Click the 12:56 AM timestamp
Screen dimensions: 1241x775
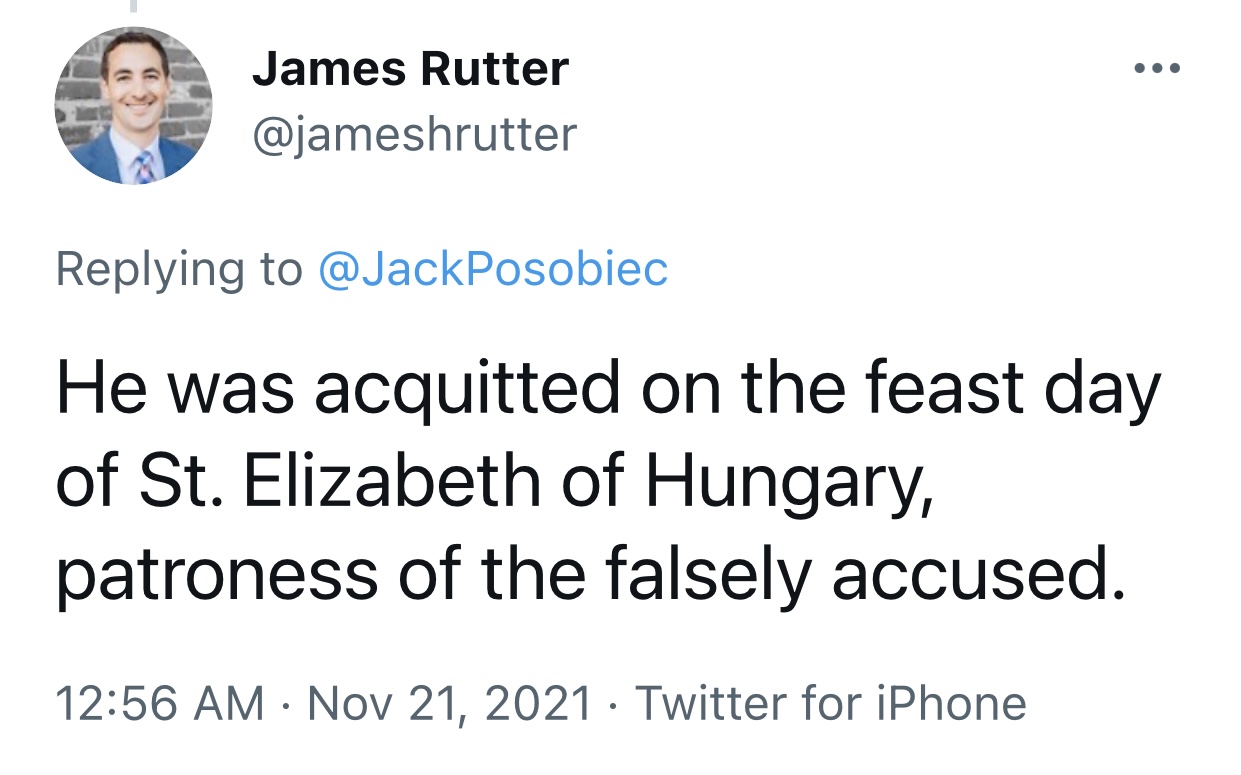tap(160, 703)
